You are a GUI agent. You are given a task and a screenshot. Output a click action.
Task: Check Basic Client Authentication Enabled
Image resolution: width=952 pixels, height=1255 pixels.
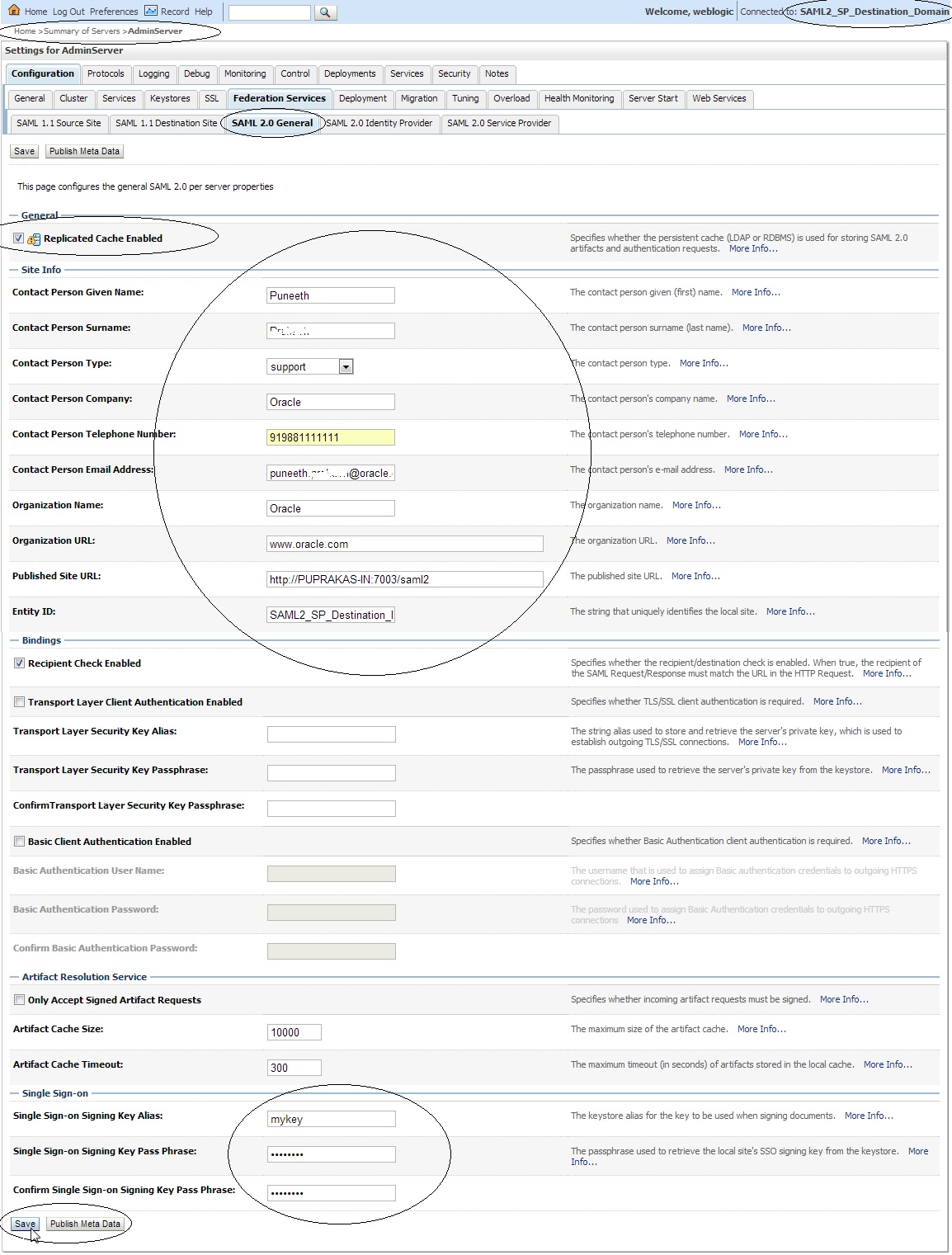pos(19,842)
